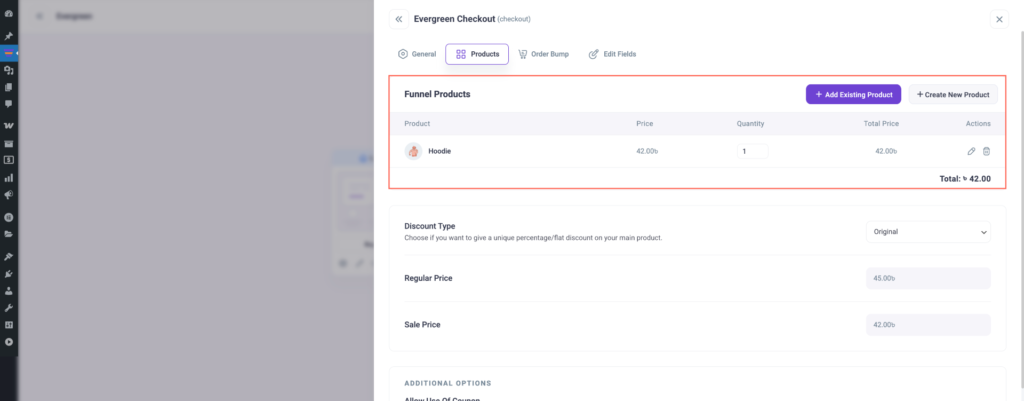Click the Hoodie product name
The image size is (1024, 401).
click(440, 152)
